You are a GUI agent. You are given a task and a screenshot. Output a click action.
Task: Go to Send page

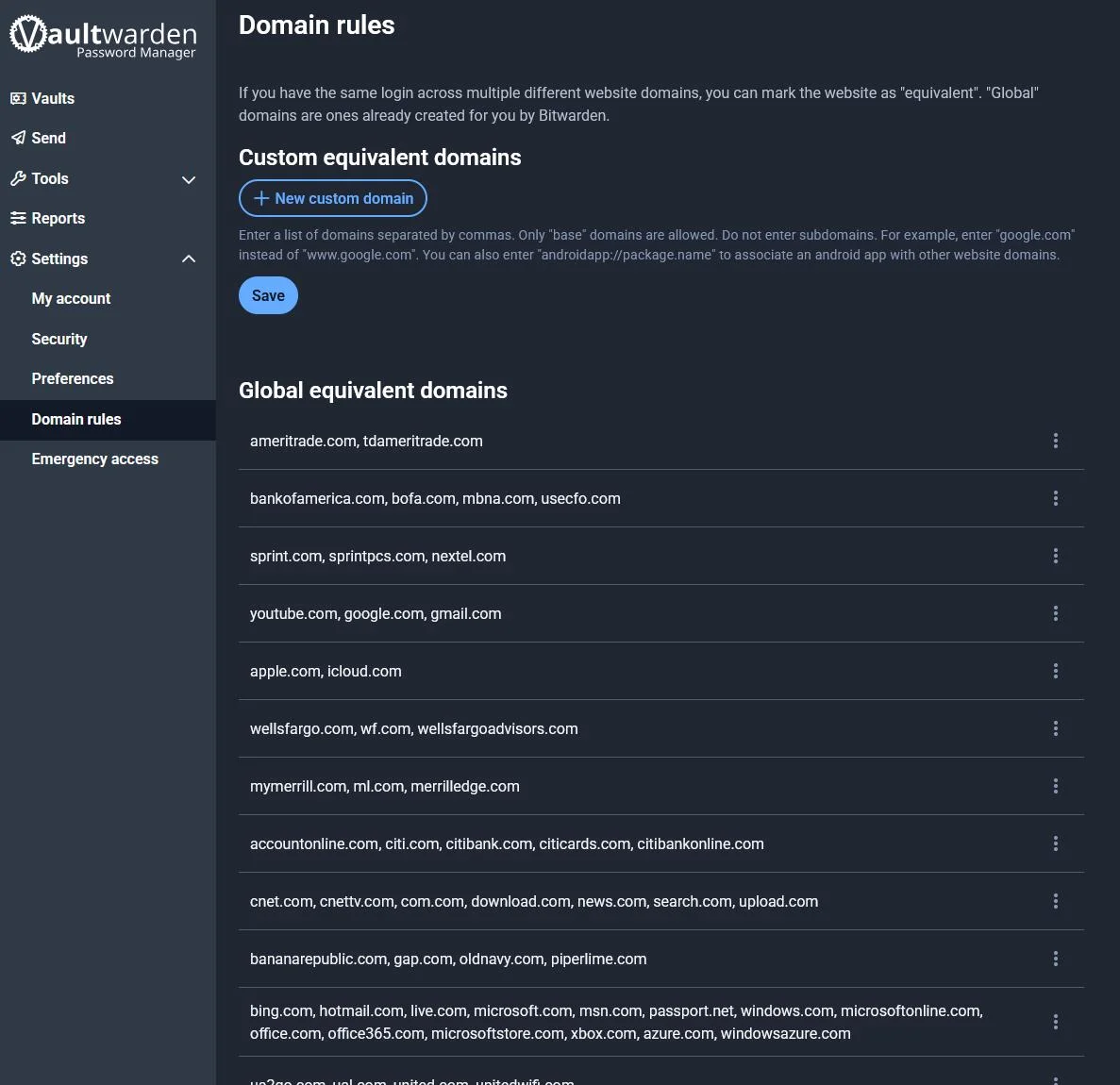point(48,138)
